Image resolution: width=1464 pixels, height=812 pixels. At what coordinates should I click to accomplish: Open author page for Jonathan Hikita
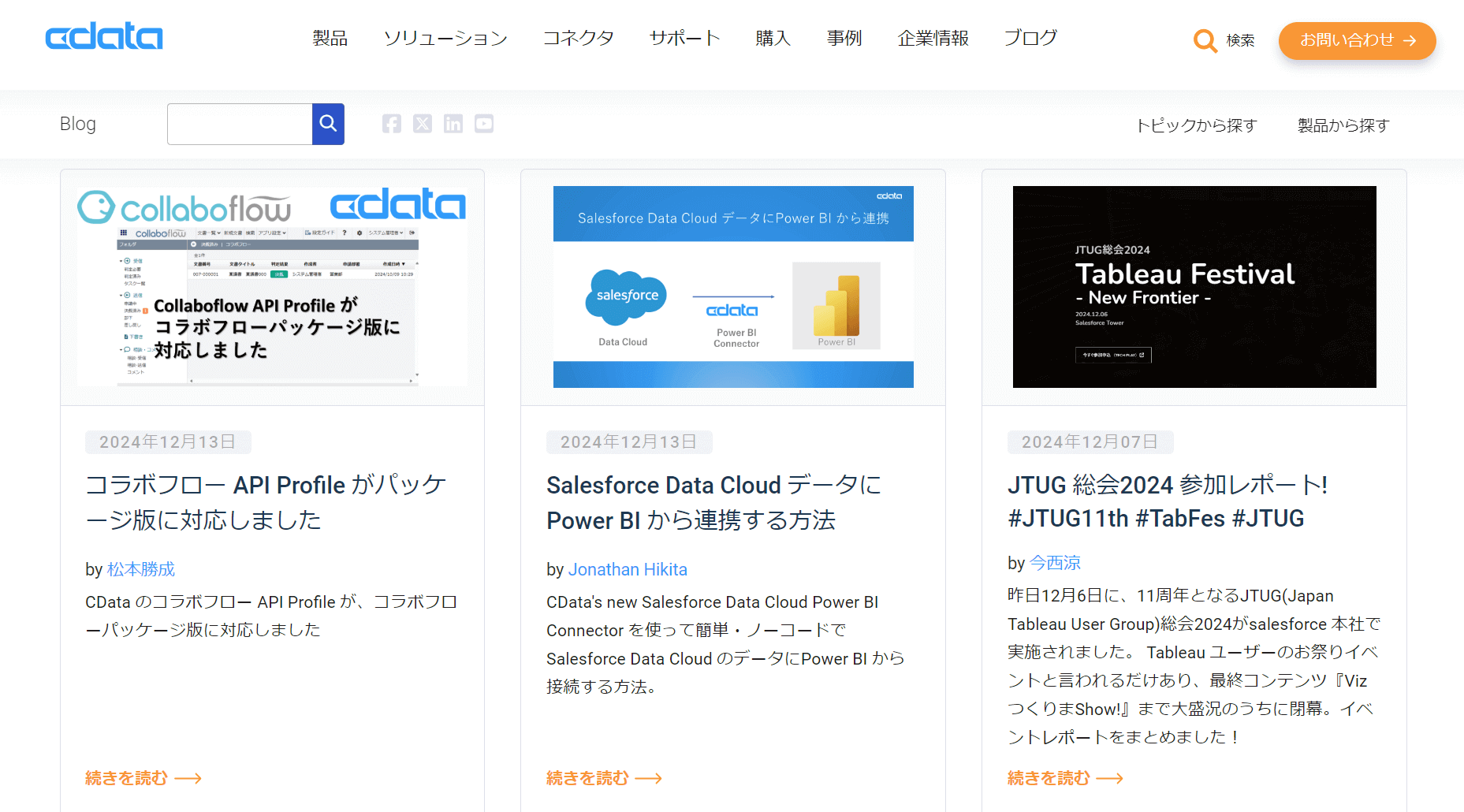tap(628, 569)
